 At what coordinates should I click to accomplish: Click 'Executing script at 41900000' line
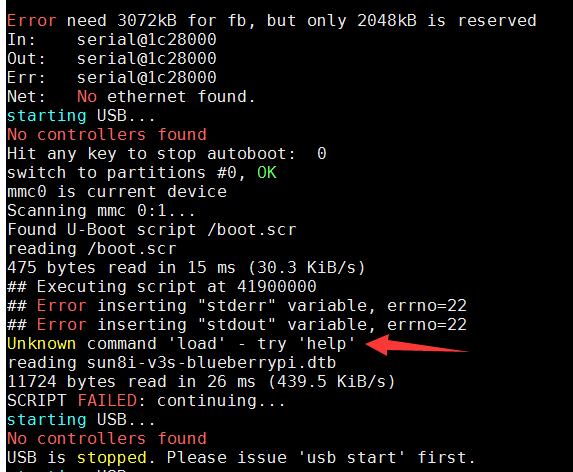[x=162, y=287]
